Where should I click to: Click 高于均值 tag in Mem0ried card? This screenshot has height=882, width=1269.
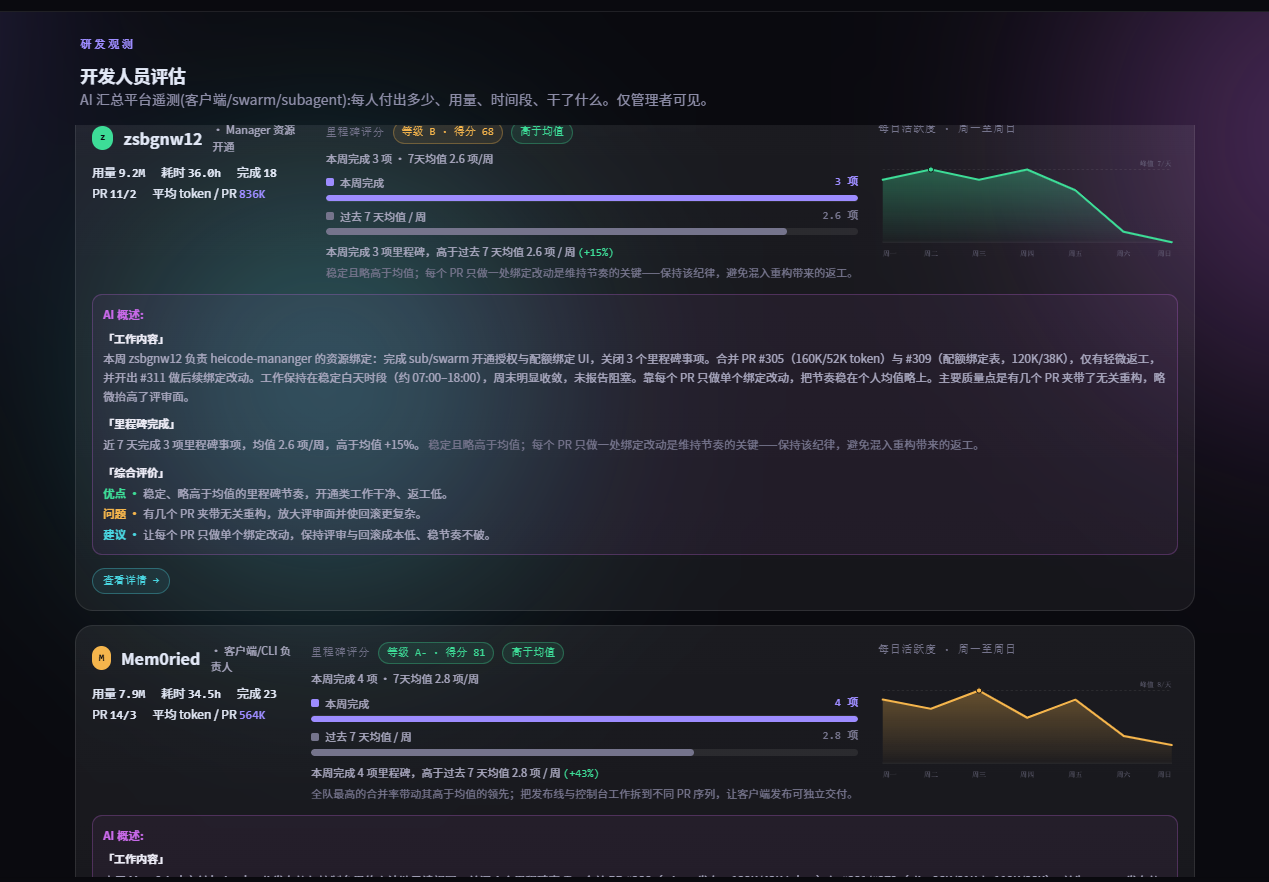pos(533,652)
